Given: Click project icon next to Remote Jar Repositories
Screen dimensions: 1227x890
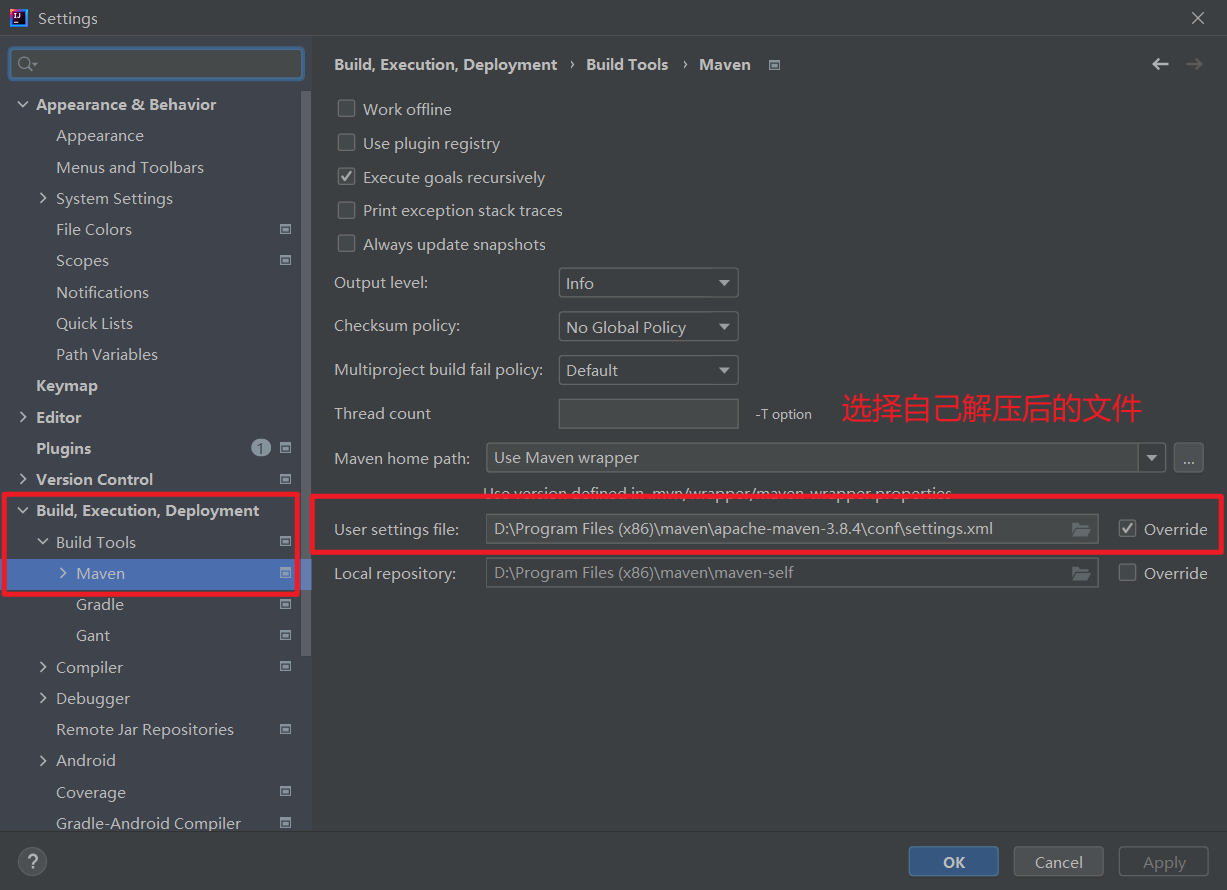Looking at the screenshot, I should point(285,729).
